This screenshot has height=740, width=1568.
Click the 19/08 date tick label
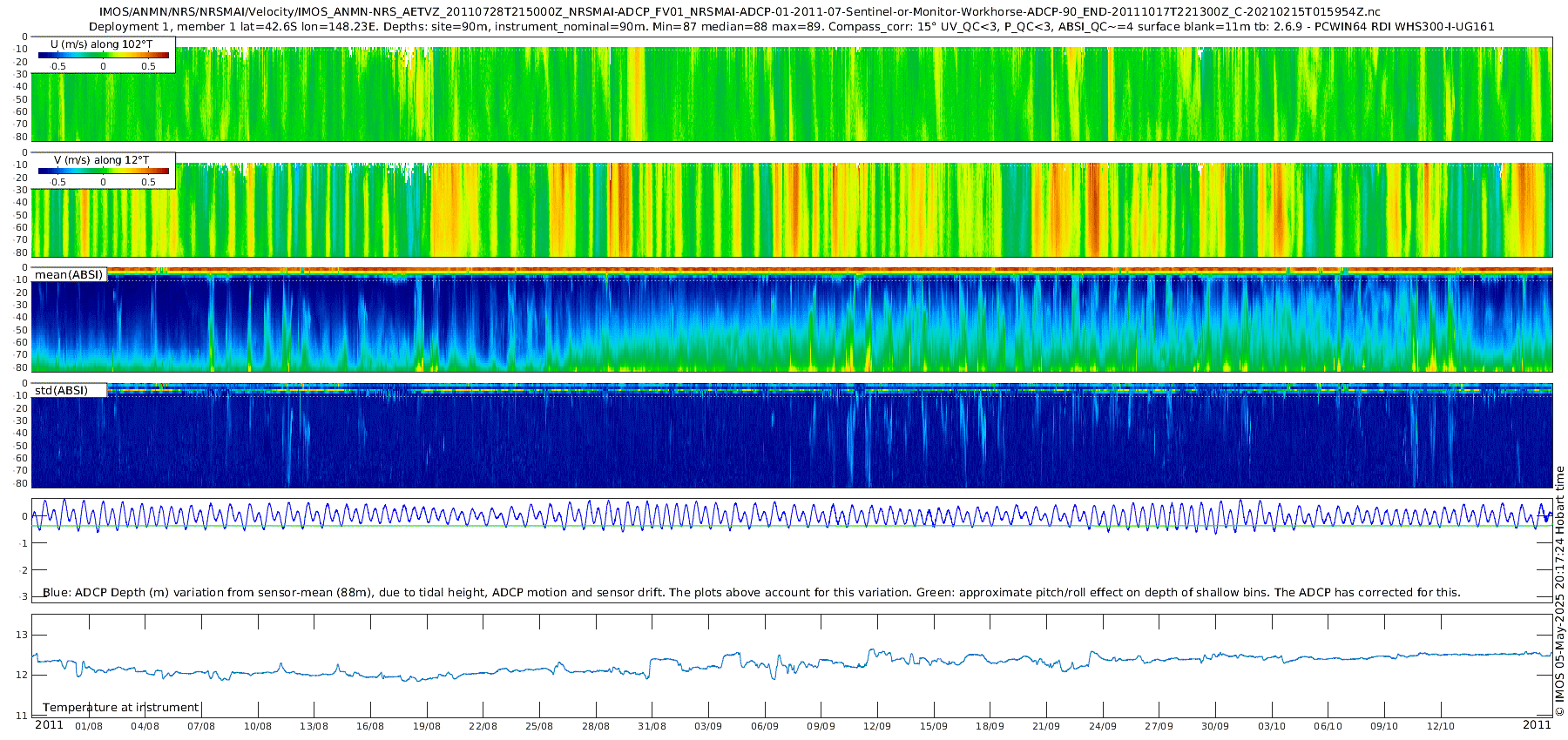point(426,726)
